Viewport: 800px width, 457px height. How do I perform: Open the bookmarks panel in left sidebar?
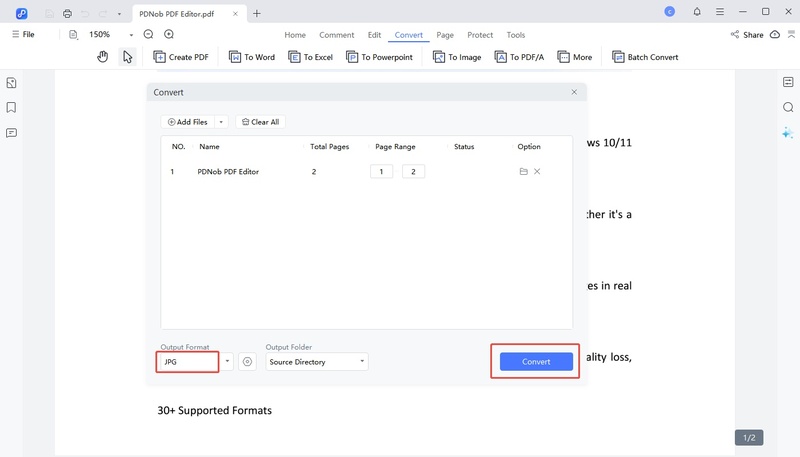(x=11, y=107)
